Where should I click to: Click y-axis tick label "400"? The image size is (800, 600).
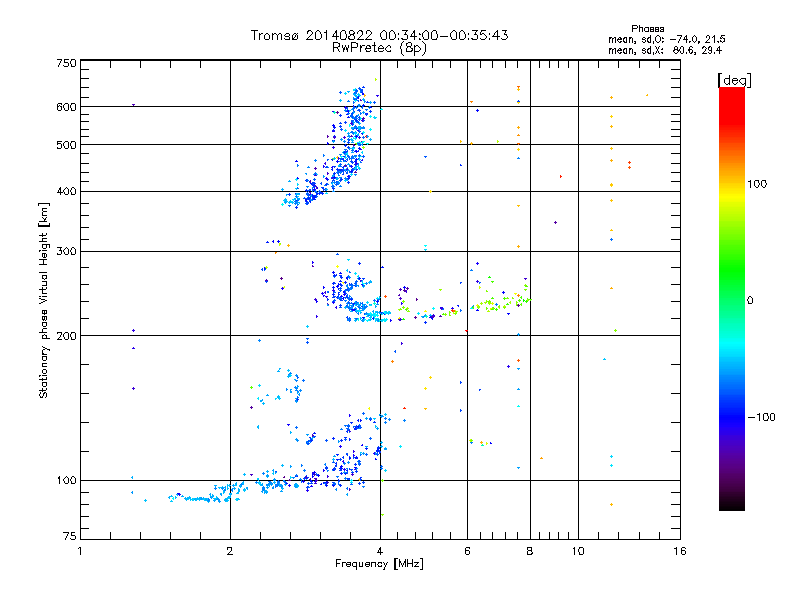66,192
